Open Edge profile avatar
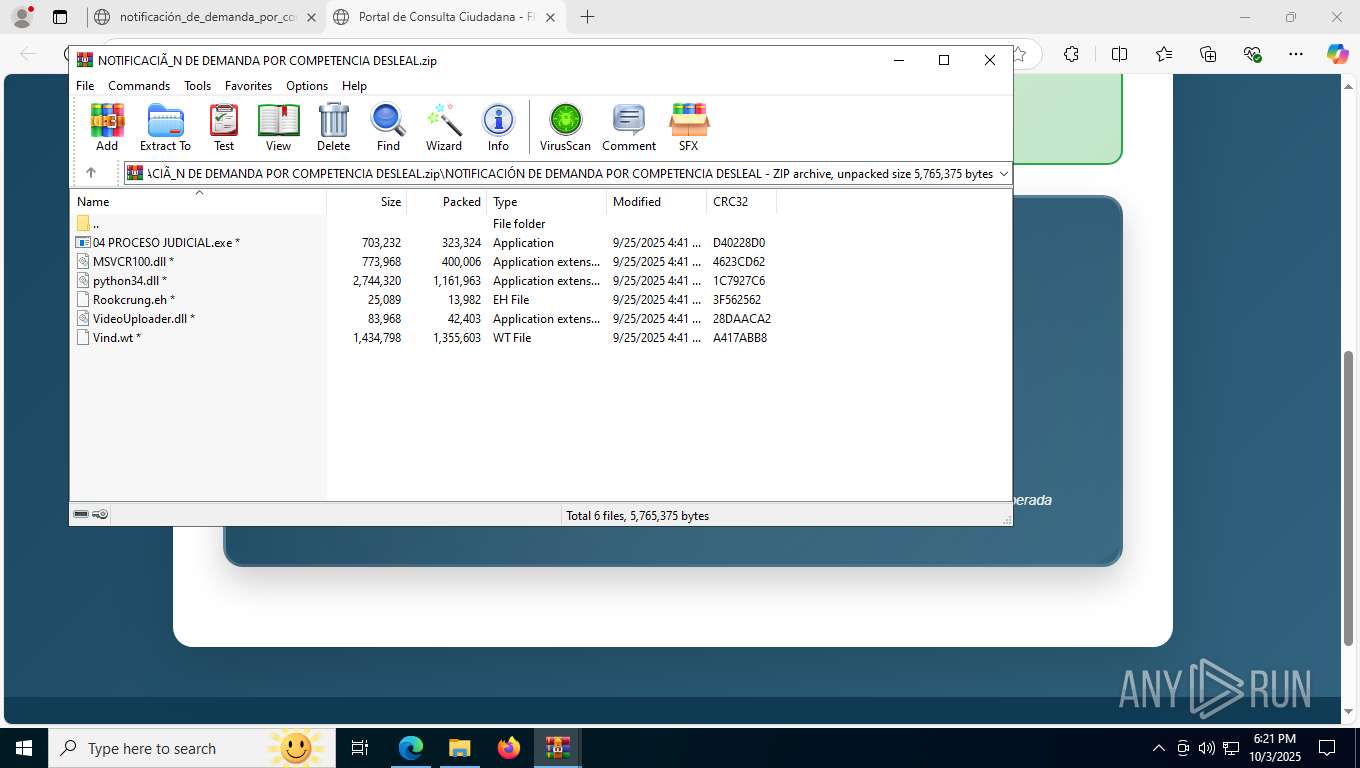 point(22,17)
